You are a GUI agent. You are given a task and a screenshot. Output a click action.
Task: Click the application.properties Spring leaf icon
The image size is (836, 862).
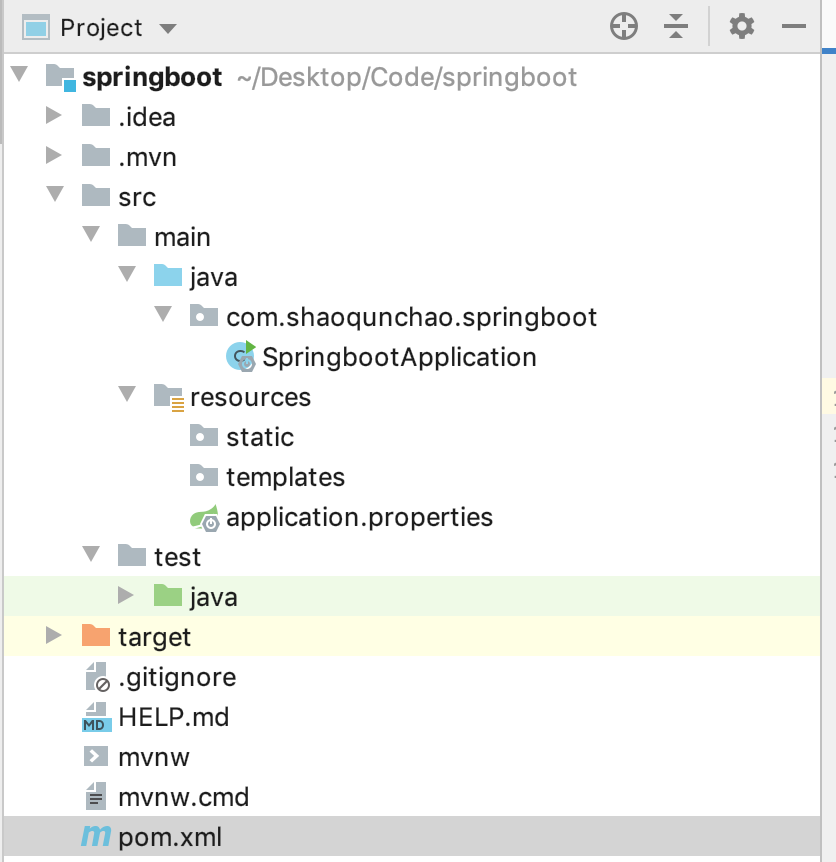204,518
